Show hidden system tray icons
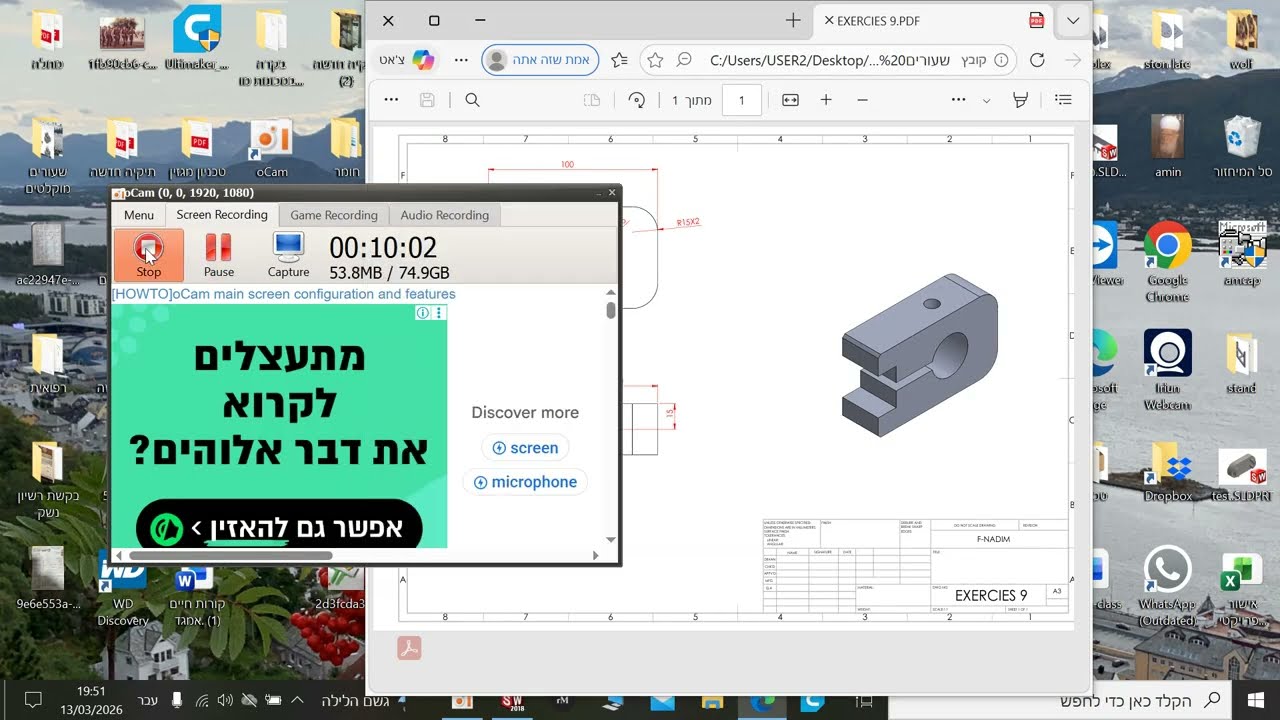The width and height of the screenshot is (1280, 720). click(x=297, y=700)
